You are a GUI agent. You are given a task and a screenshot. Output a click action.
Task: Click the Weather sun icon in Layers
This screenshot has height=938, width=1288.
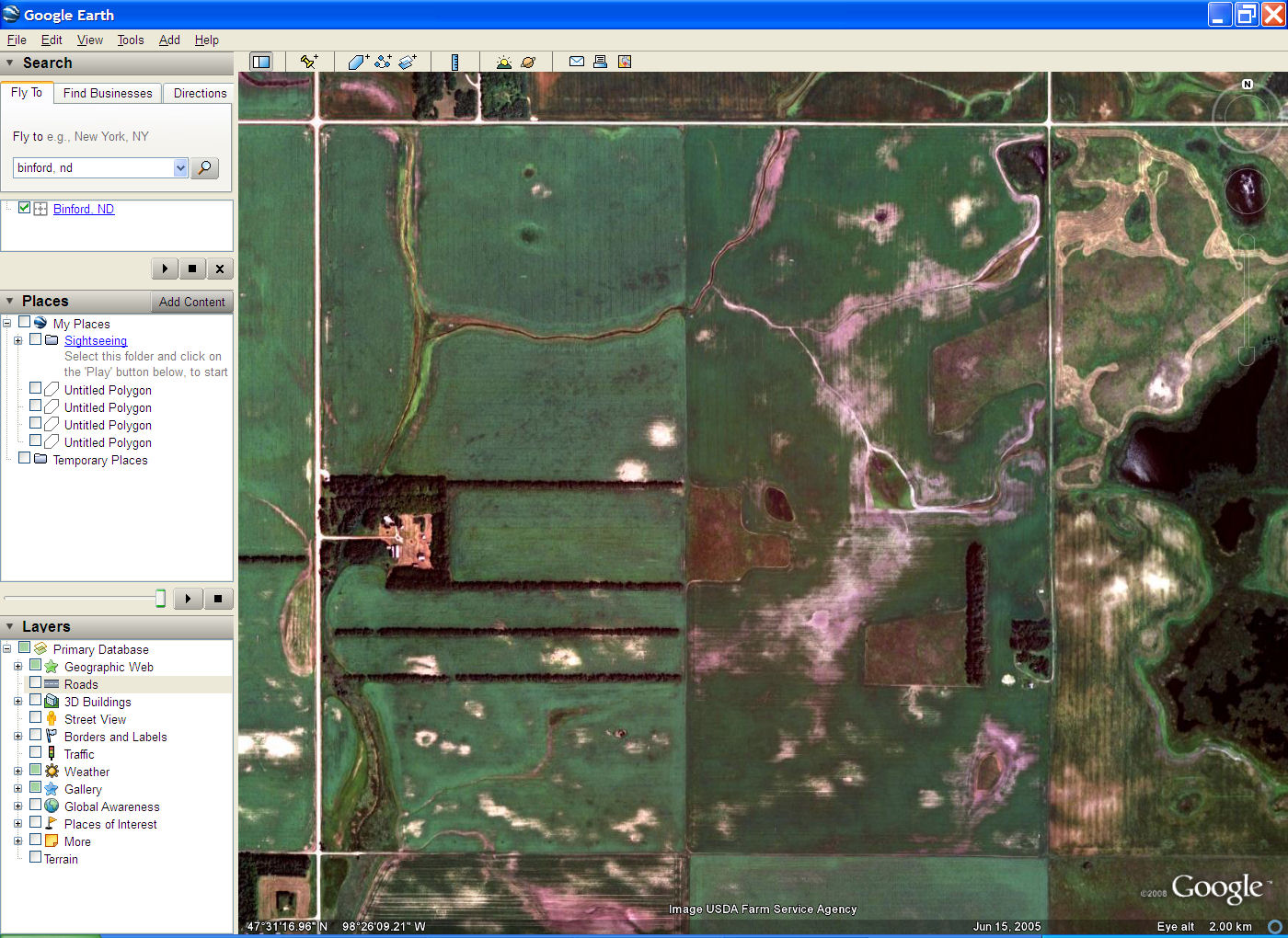click(52, 772)
